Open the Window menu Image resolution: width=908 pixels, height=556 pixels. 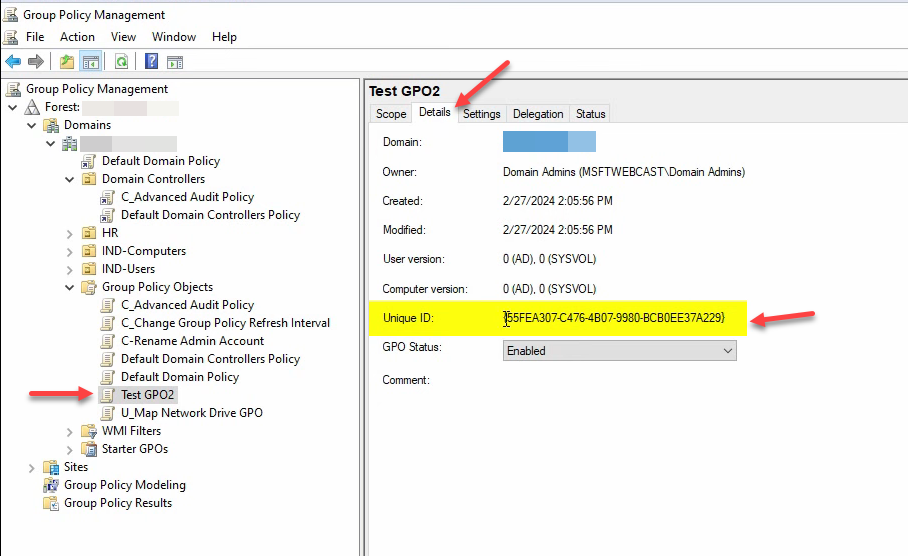click(174, 37)
